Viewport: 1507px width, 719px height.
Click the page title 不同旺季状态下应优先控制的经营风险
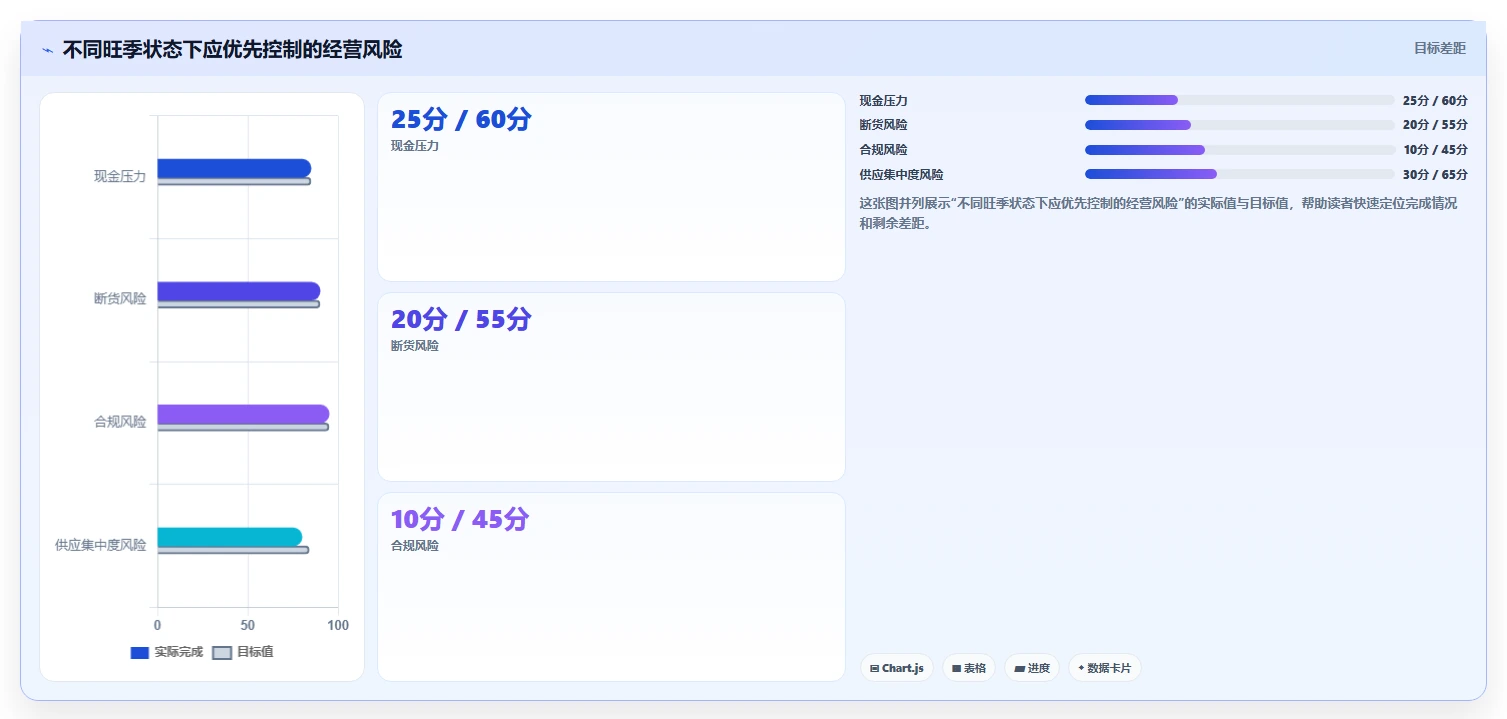point(232,50)
